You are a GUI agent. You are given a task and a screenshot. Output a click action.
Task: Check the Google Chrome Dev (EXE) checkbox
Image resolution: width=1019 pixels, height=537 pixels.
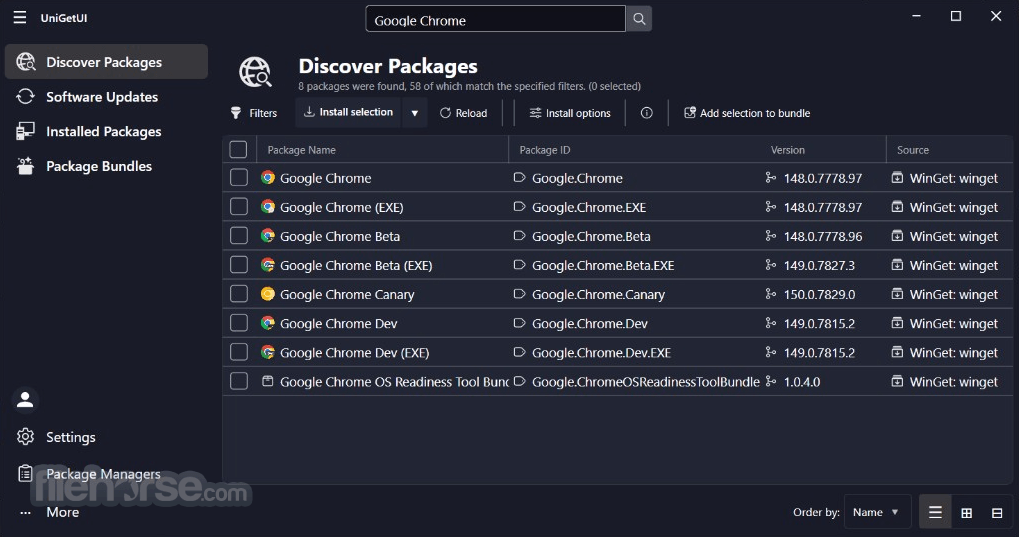point(239,352)
